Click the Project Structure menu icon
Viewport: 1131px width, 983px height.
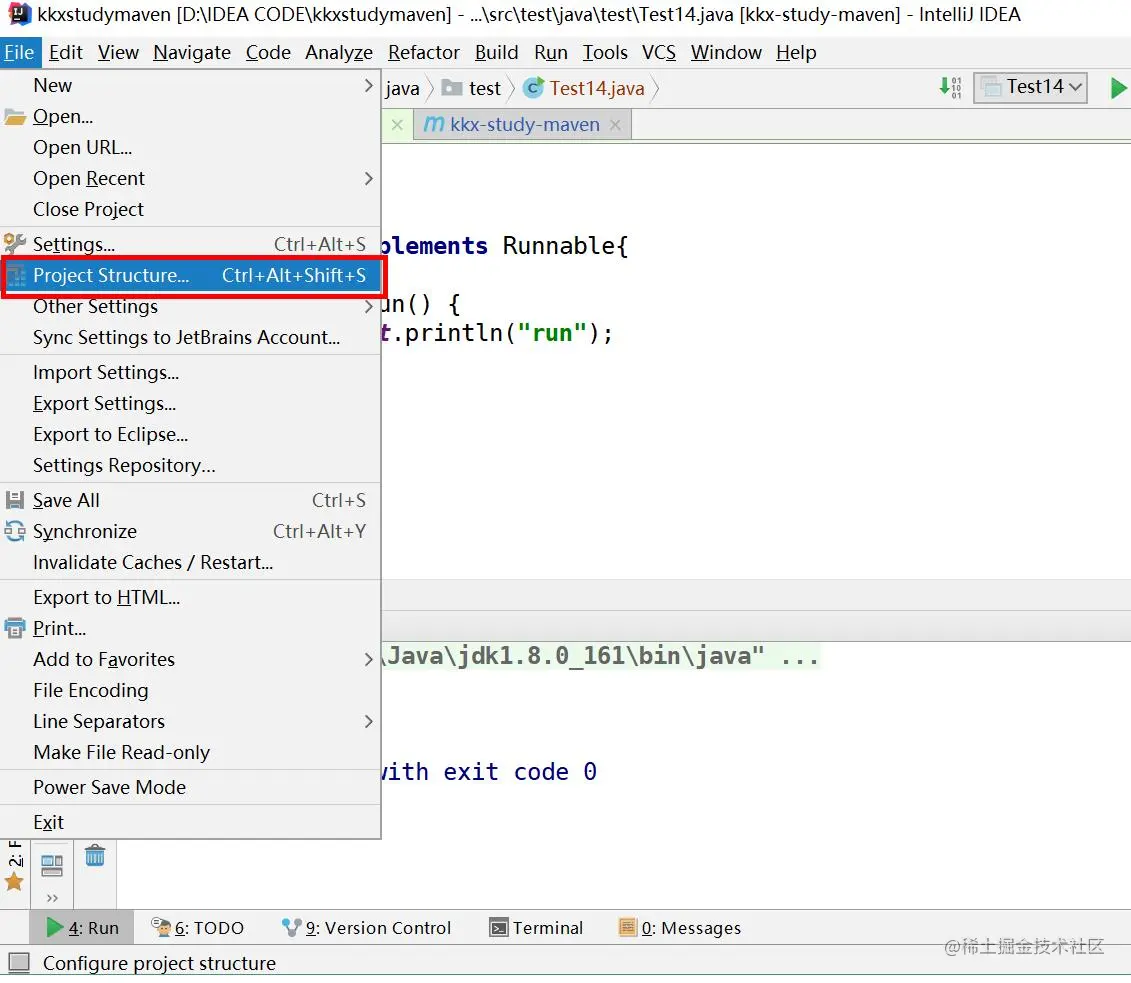point(15,275)
